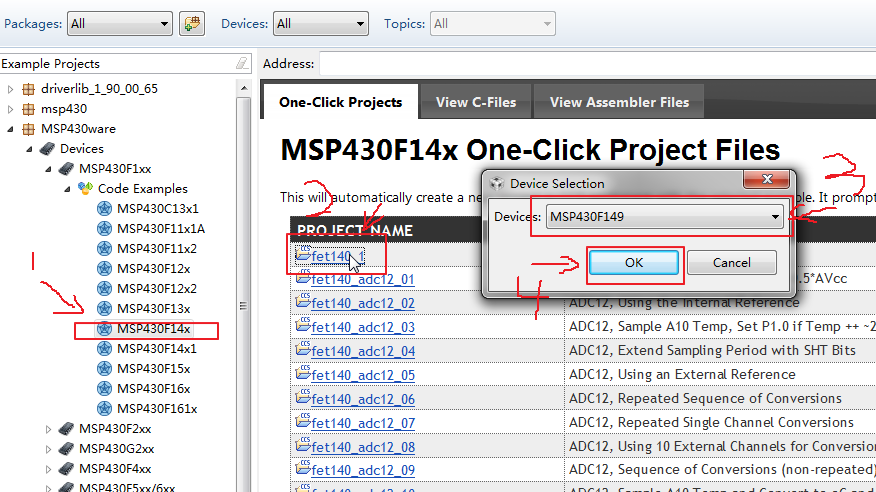Open the fet140_1 project link

(x=337, y=256)
